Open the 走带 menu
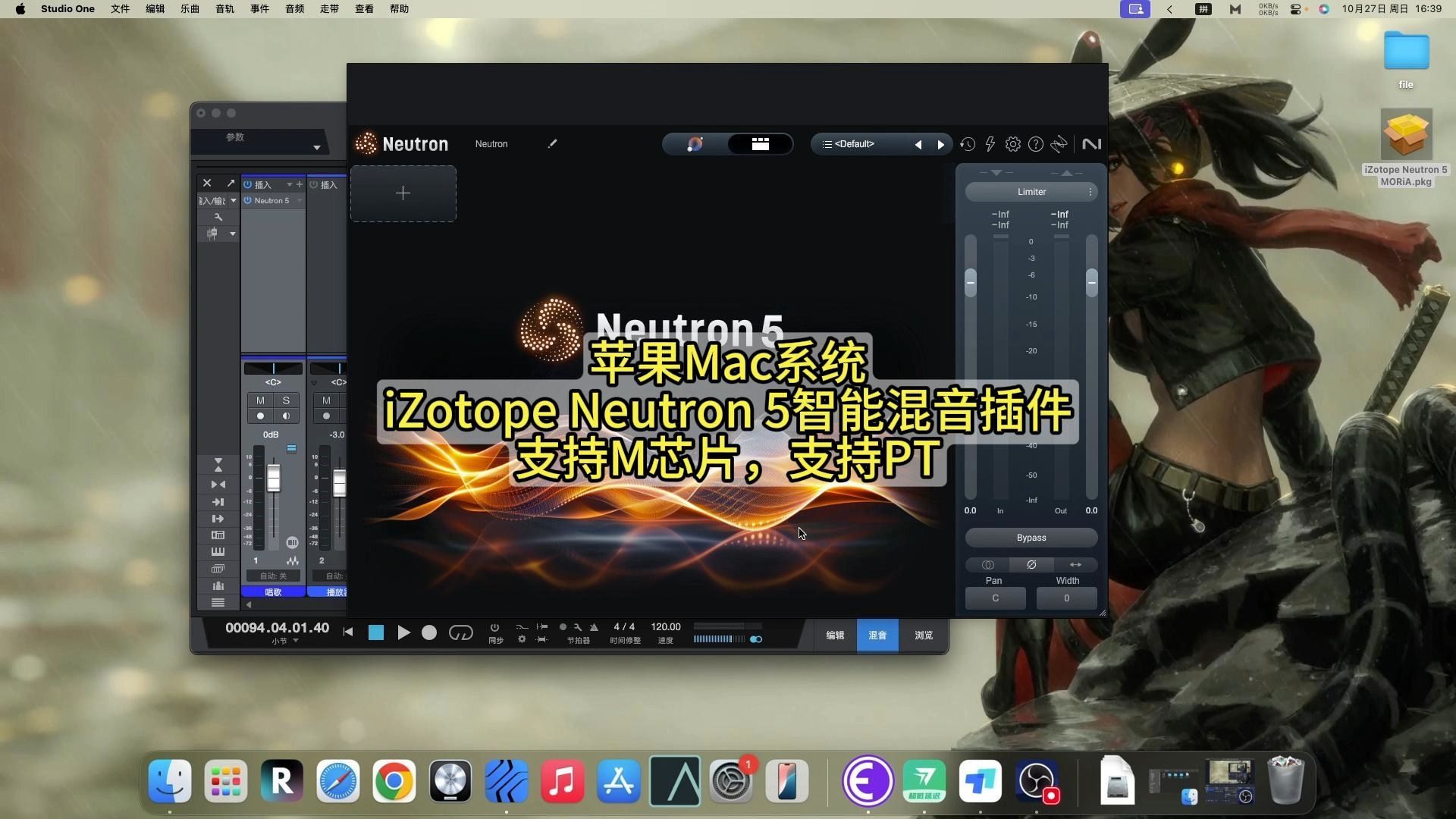 pyautogui.click(x=329, y=9)
